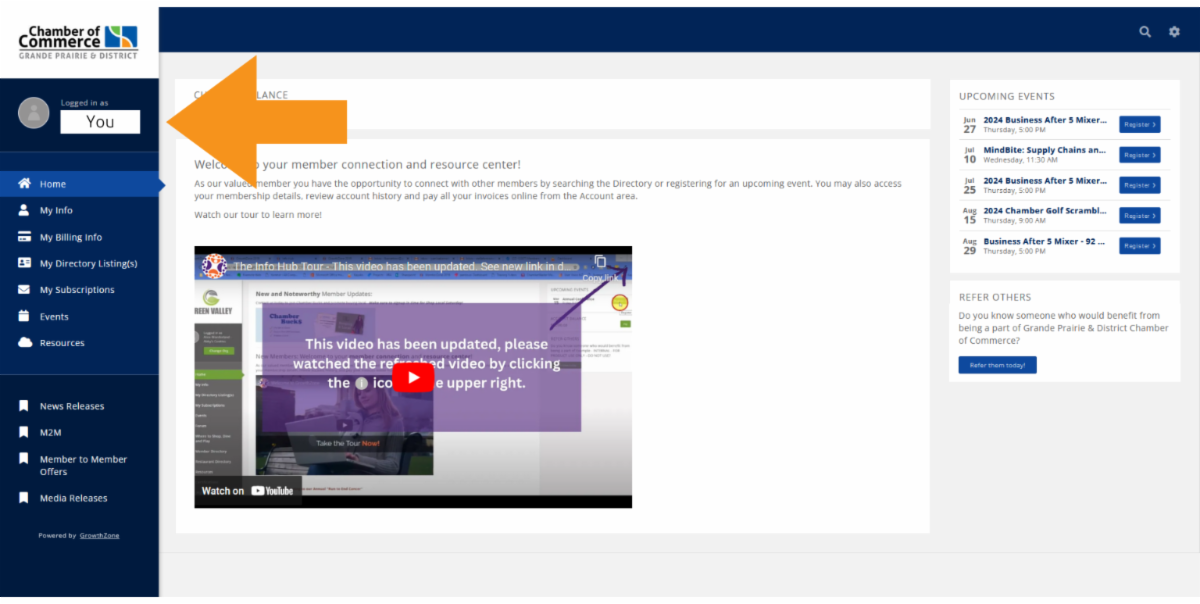1200x604 pixels.
Task: Register for Aug 29 Business After 5 Mixer
Action: pos(1139,246)
